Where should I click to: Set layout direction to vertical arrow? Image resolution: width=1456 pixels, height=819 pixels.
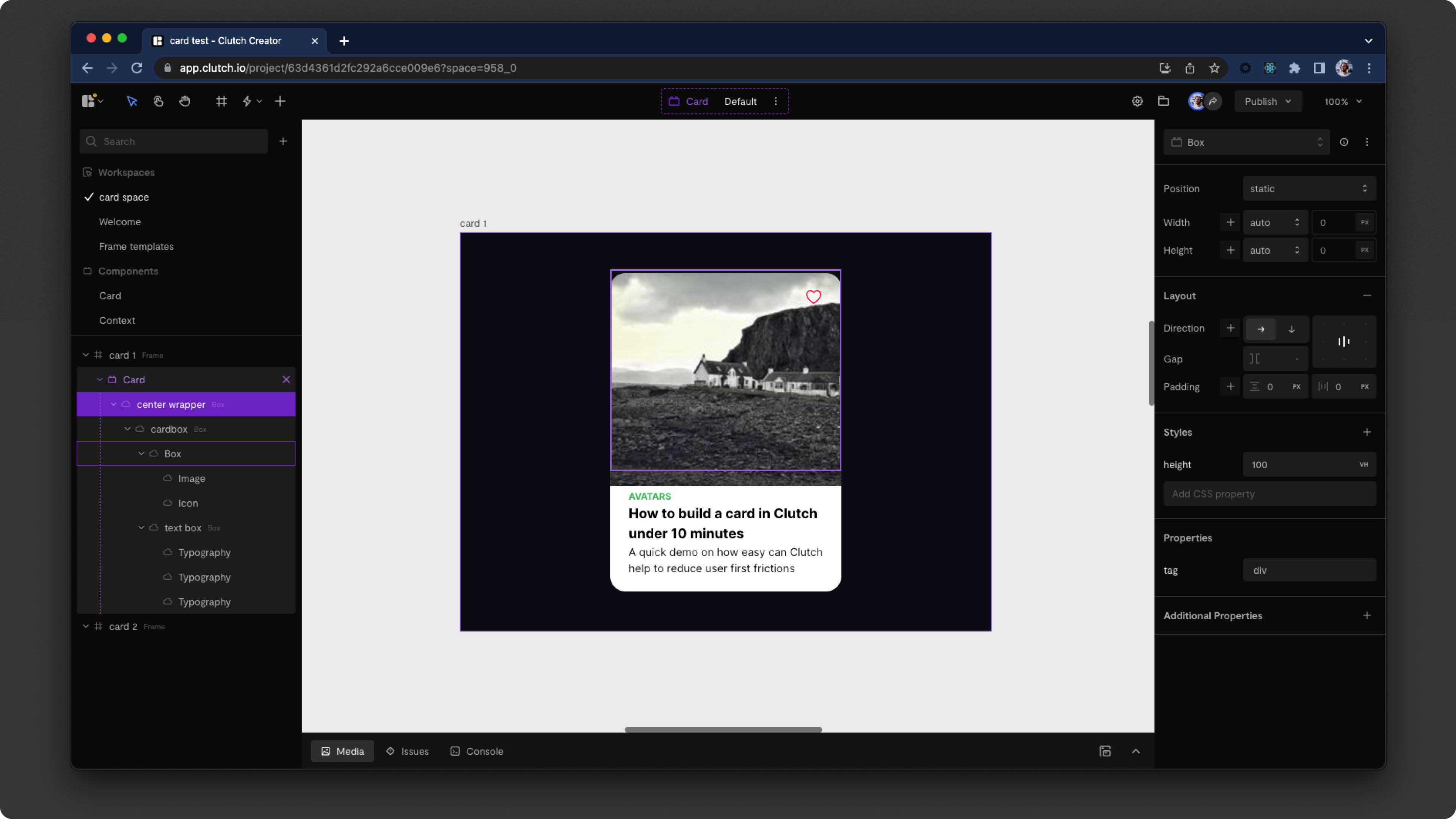[x=1291, y=329]
